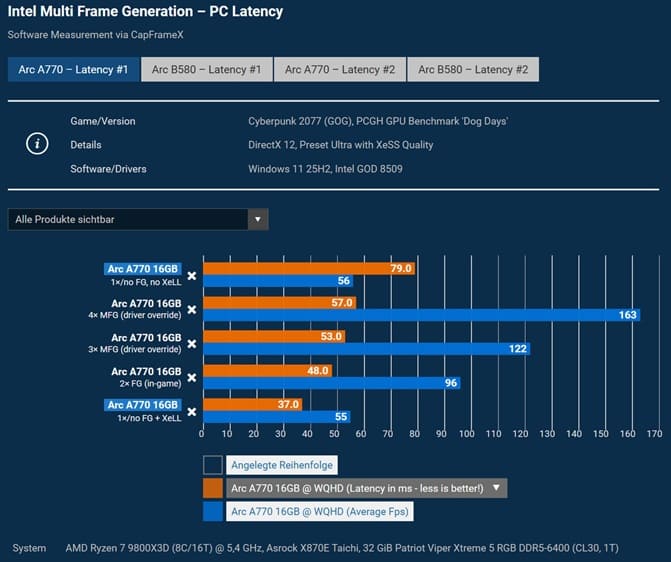Click the orange latency series color swatch
Image resolution: width=671 pixels, height=562 pixels.
click(212, 488)
